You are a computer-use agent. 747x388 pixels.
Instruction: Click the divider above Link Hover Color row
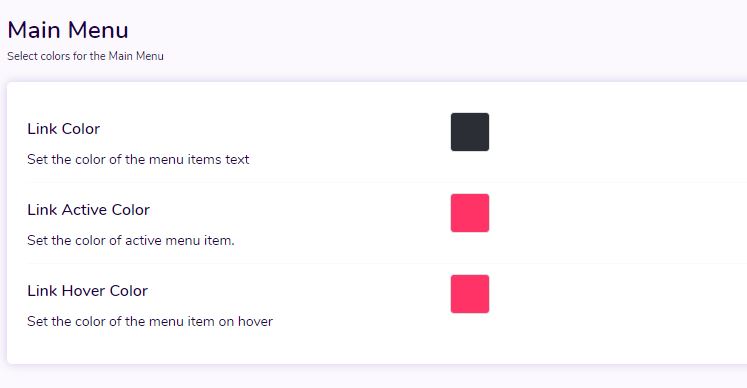point(387,263)
